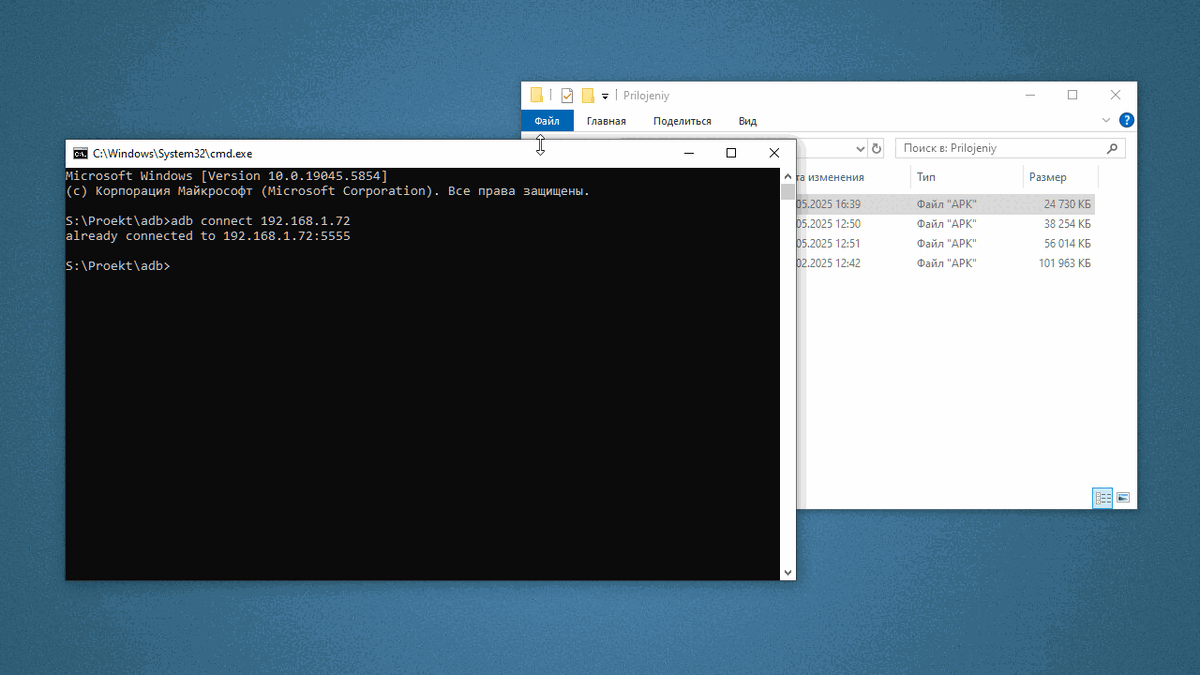Maximize the cmd.exe window
1200x675 pixels.
click(731, 153)
